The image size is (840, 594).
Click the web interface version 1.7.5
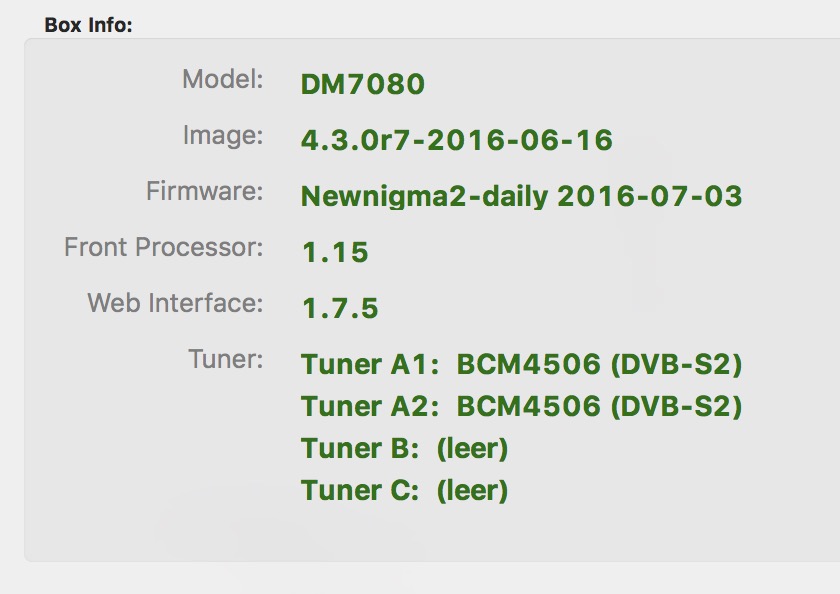340,309
